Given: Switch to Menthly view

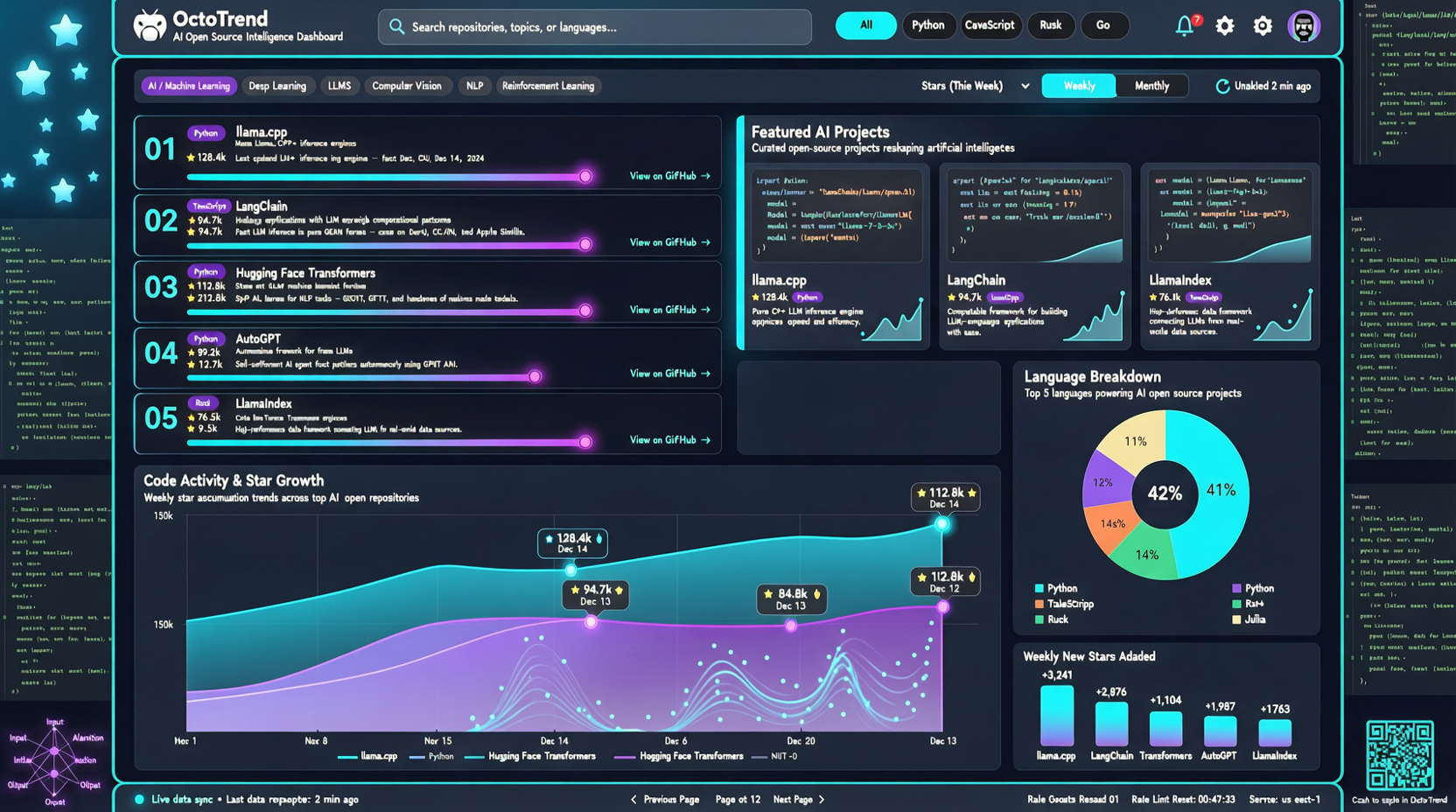Looking at the screenshot, I should (x=1151, y=86).
